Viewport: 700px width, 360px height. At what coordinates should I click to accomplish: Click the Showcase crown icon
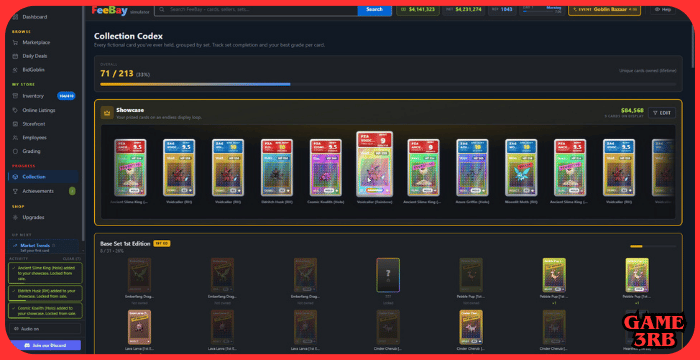107,113
